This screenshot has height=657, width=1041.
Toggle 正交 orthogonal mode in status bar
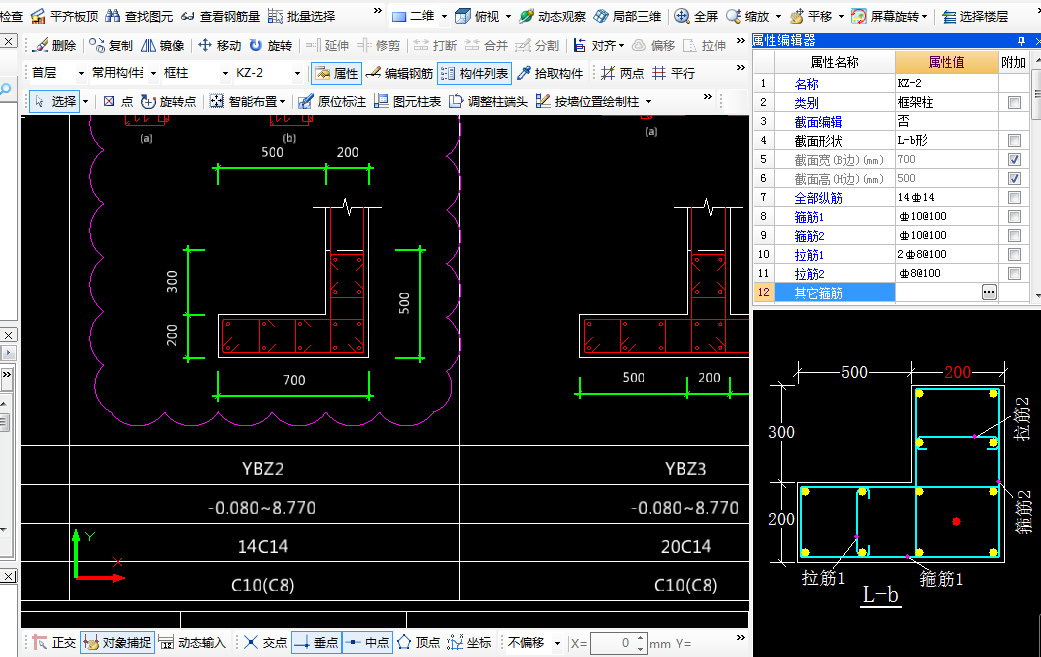coord(53,643)
